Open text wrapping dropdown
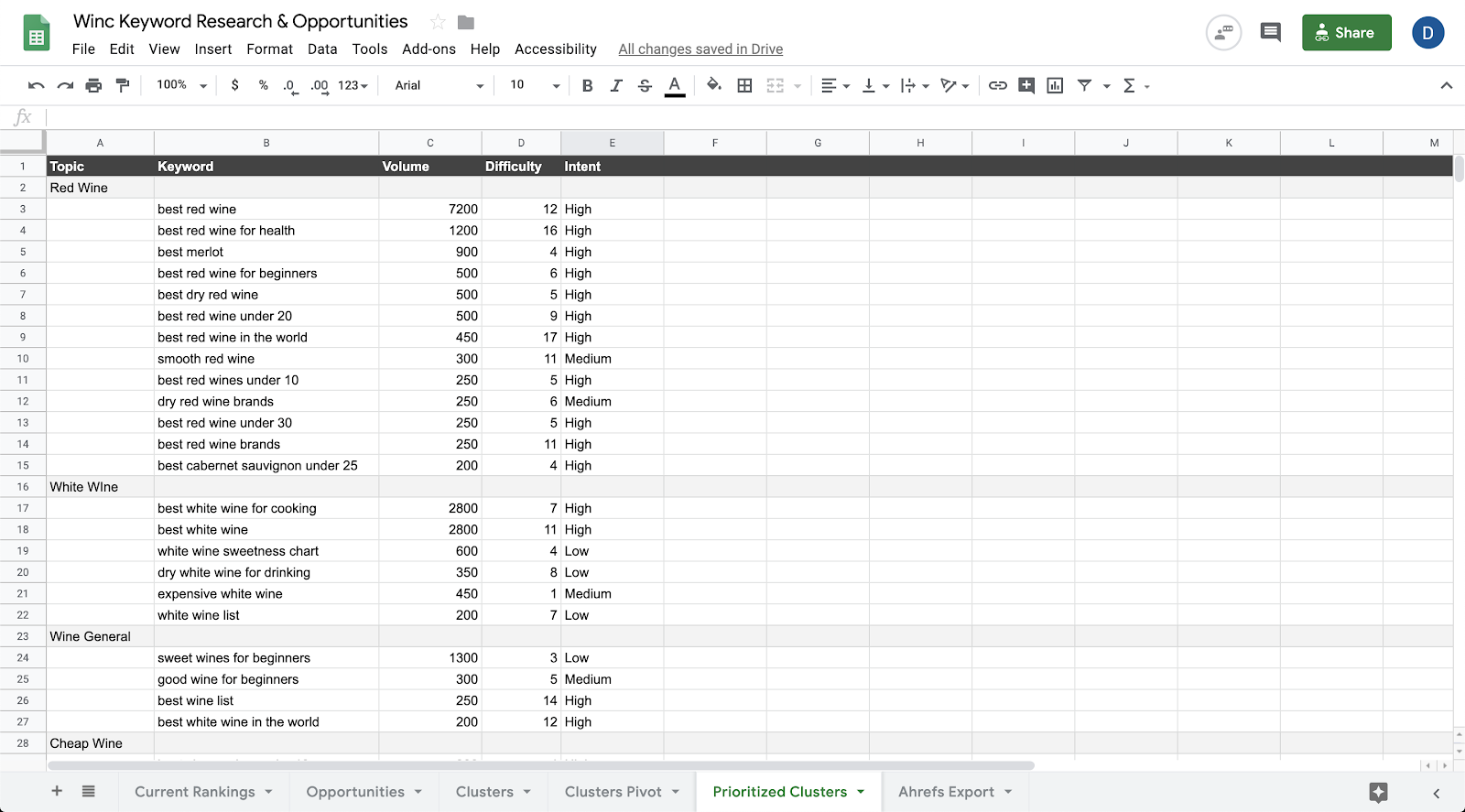Screen dimensions: 1465x812 [915, 85]
